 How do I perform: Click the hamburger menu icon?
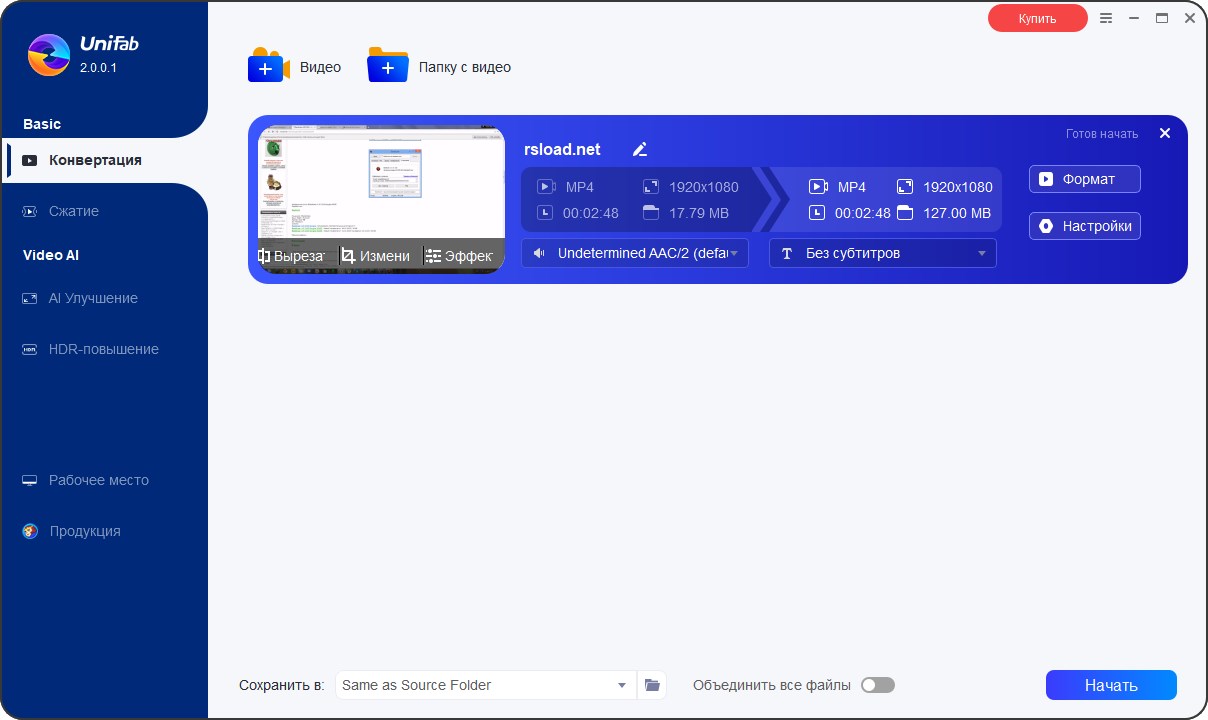1106,17
